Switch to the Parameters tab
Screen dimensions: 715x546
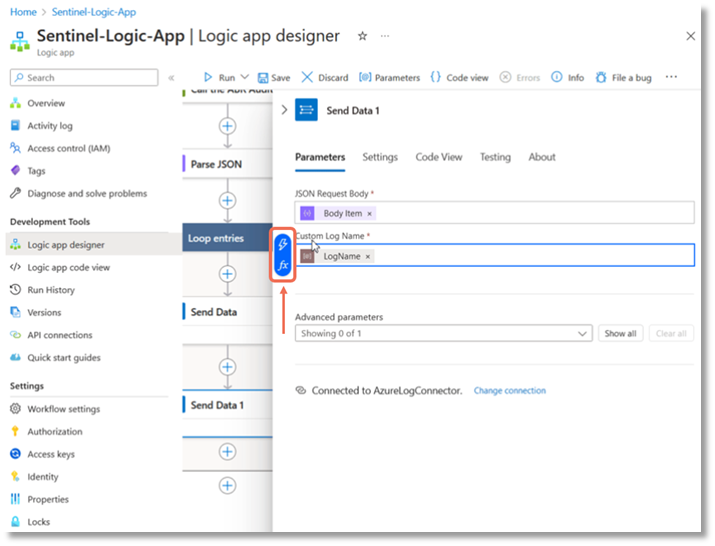(x=320, y=157)
